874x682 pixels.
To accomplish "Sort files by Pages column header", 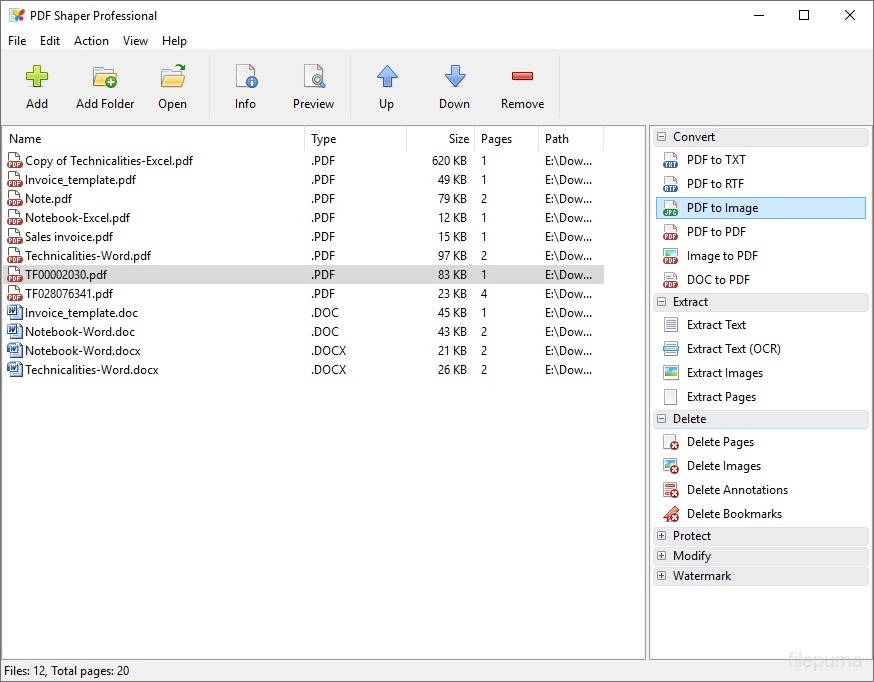I will (x=506, y=139).
